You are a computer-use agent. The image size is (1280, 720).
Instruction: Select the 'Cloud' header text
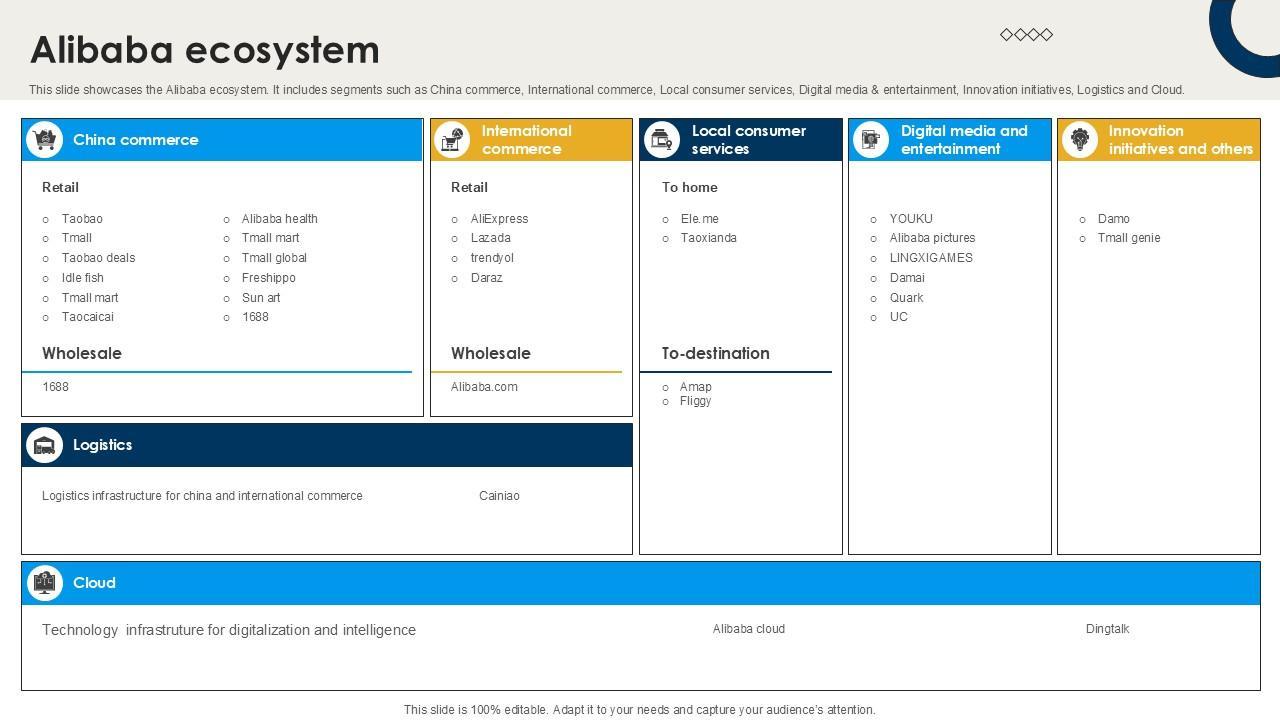[94, 583]
